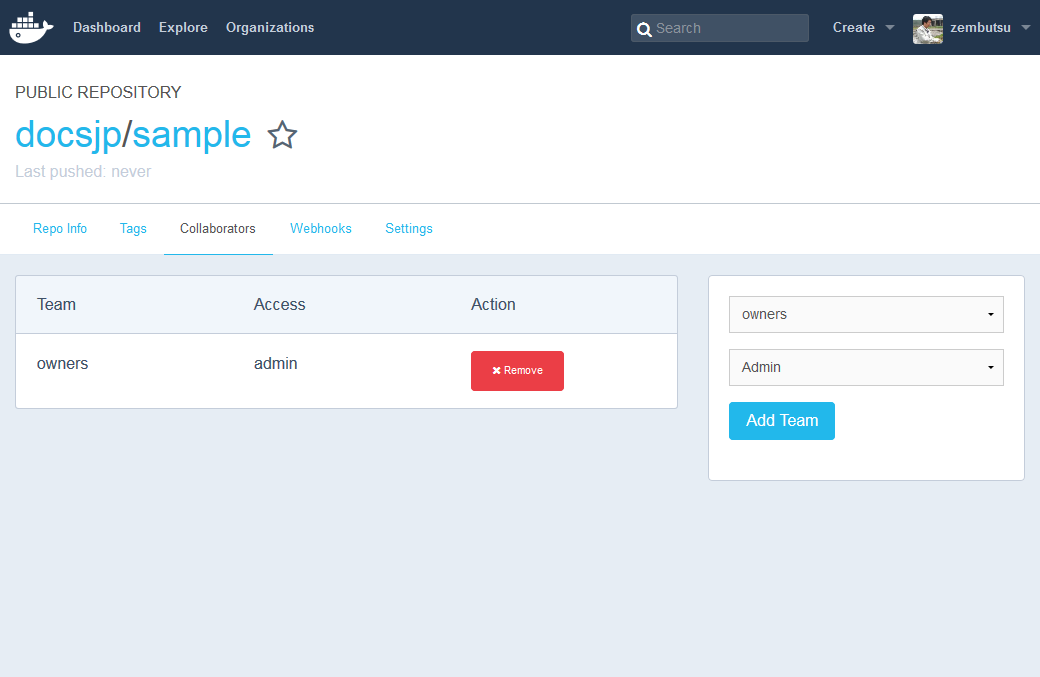Star the docsjp/sample repository
The height and width of the screenshot is (677, 1040).
(x=282, y=135)
